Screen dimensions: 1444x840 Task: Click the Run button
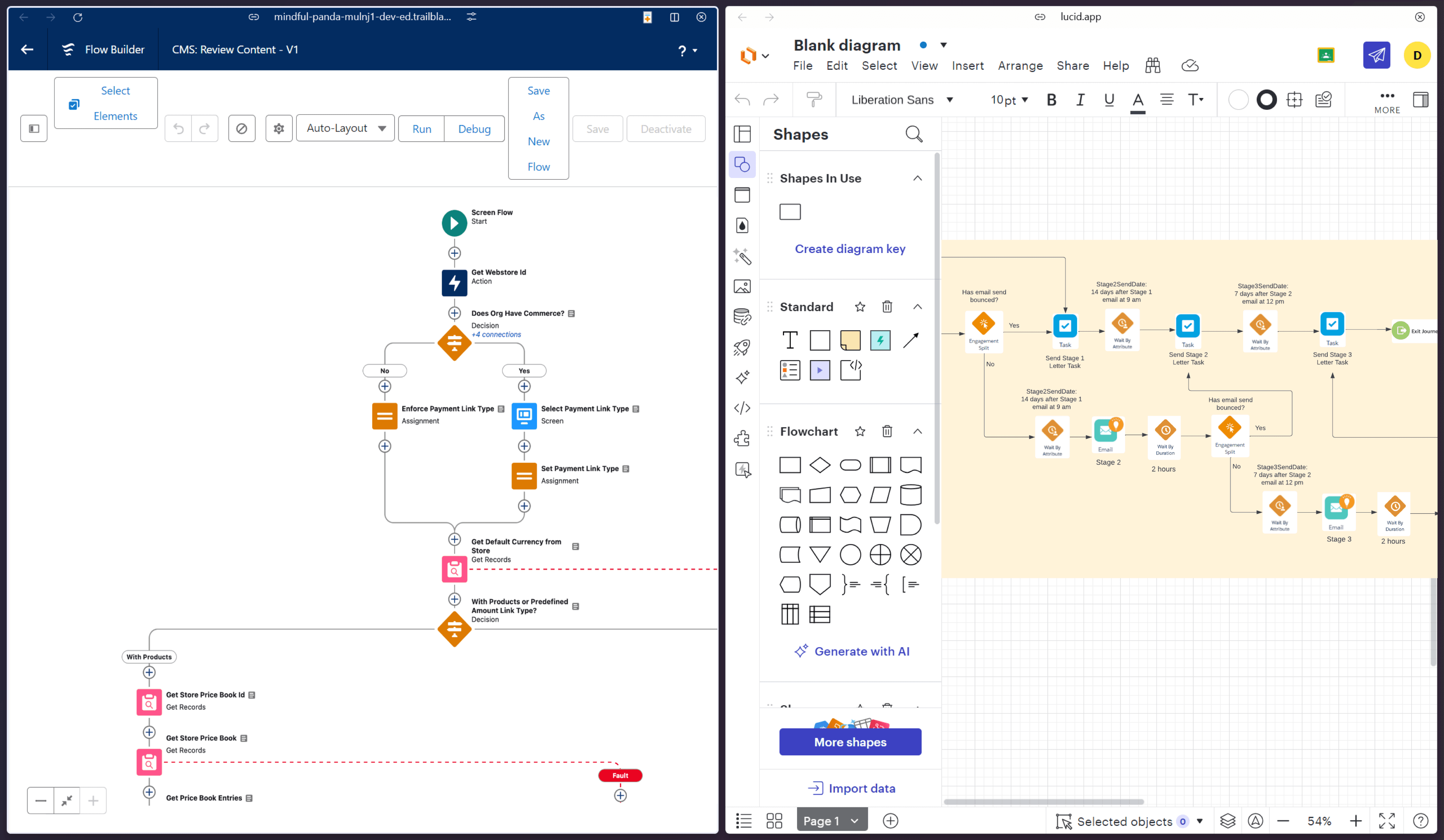422,129
